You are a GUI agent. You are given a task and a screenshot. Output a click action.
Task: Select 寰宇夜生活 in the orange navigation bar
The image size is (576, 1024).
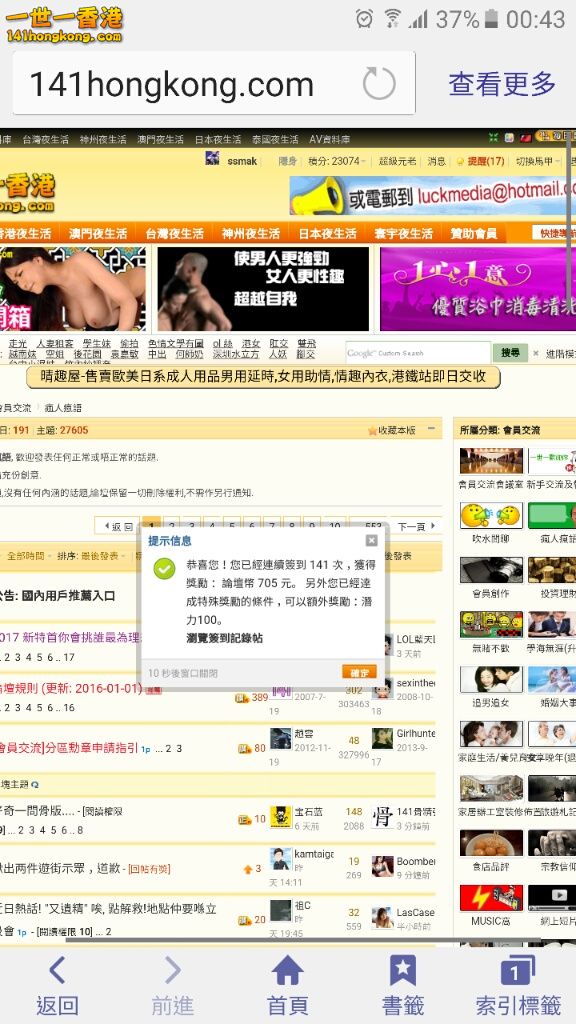(404, 233)
